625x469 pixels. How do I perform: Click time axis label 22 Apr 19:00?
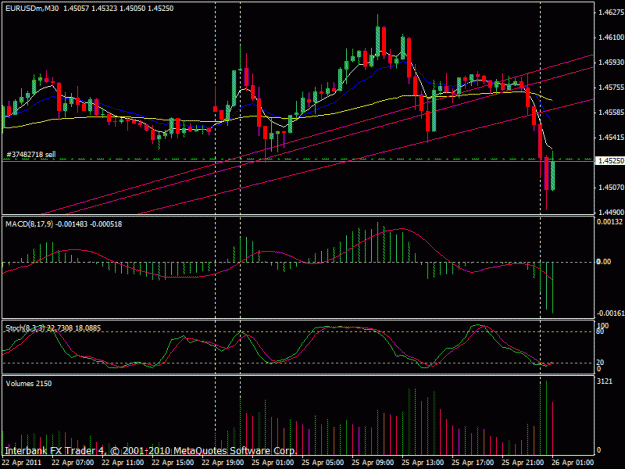[x=223, y=463]
